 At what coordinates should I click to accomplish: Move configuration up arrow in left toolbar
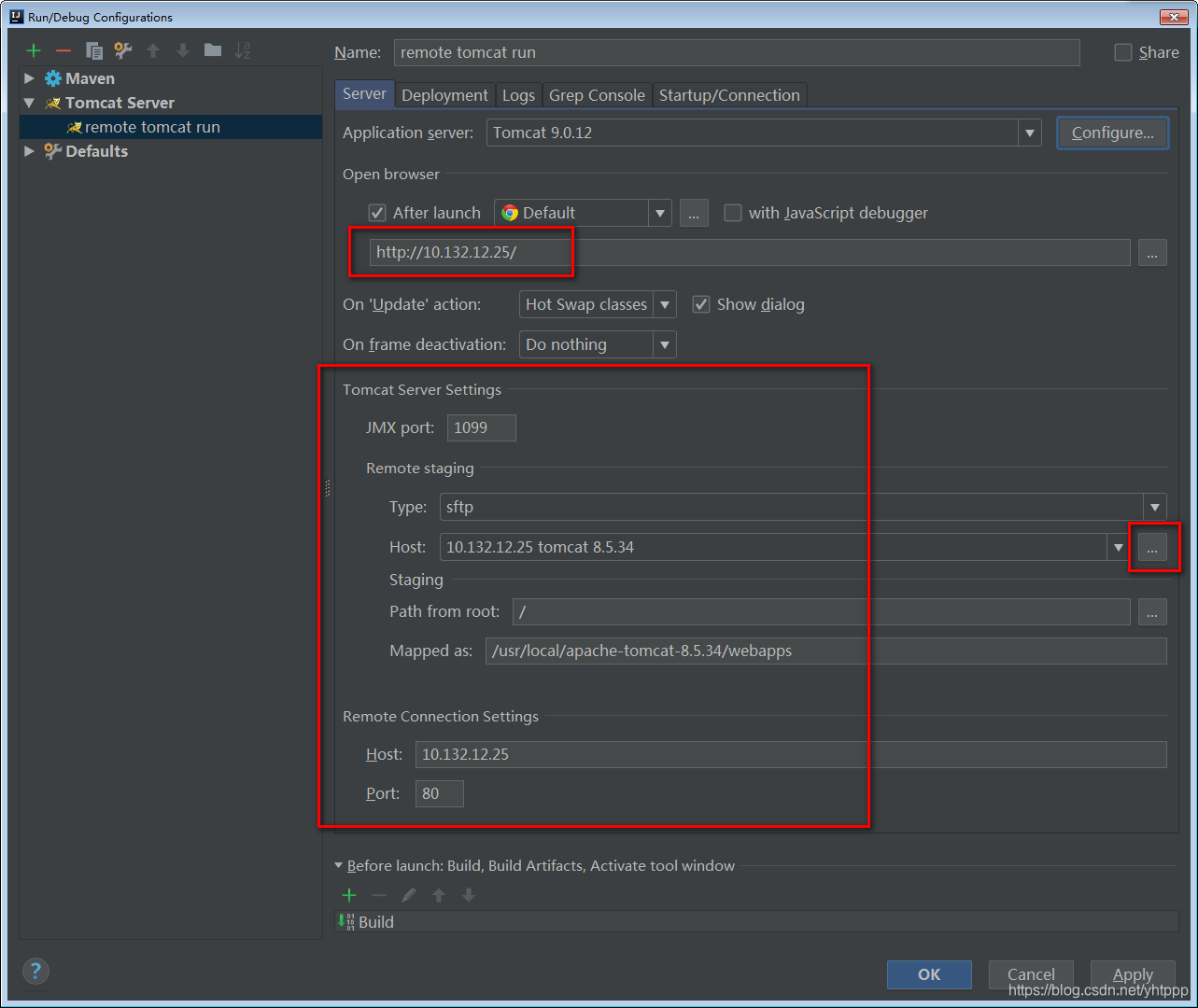(x=153, y=50)
